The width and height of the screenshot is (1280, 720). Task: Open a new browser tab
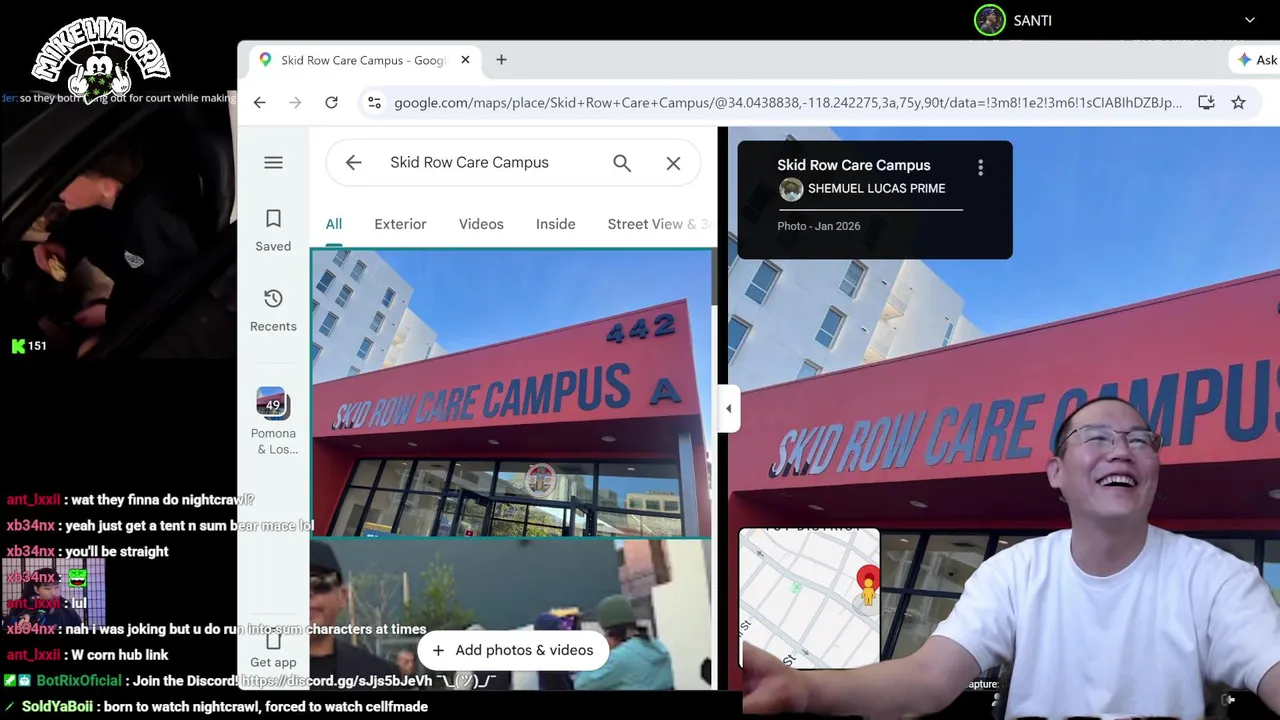tap(501, 60)
